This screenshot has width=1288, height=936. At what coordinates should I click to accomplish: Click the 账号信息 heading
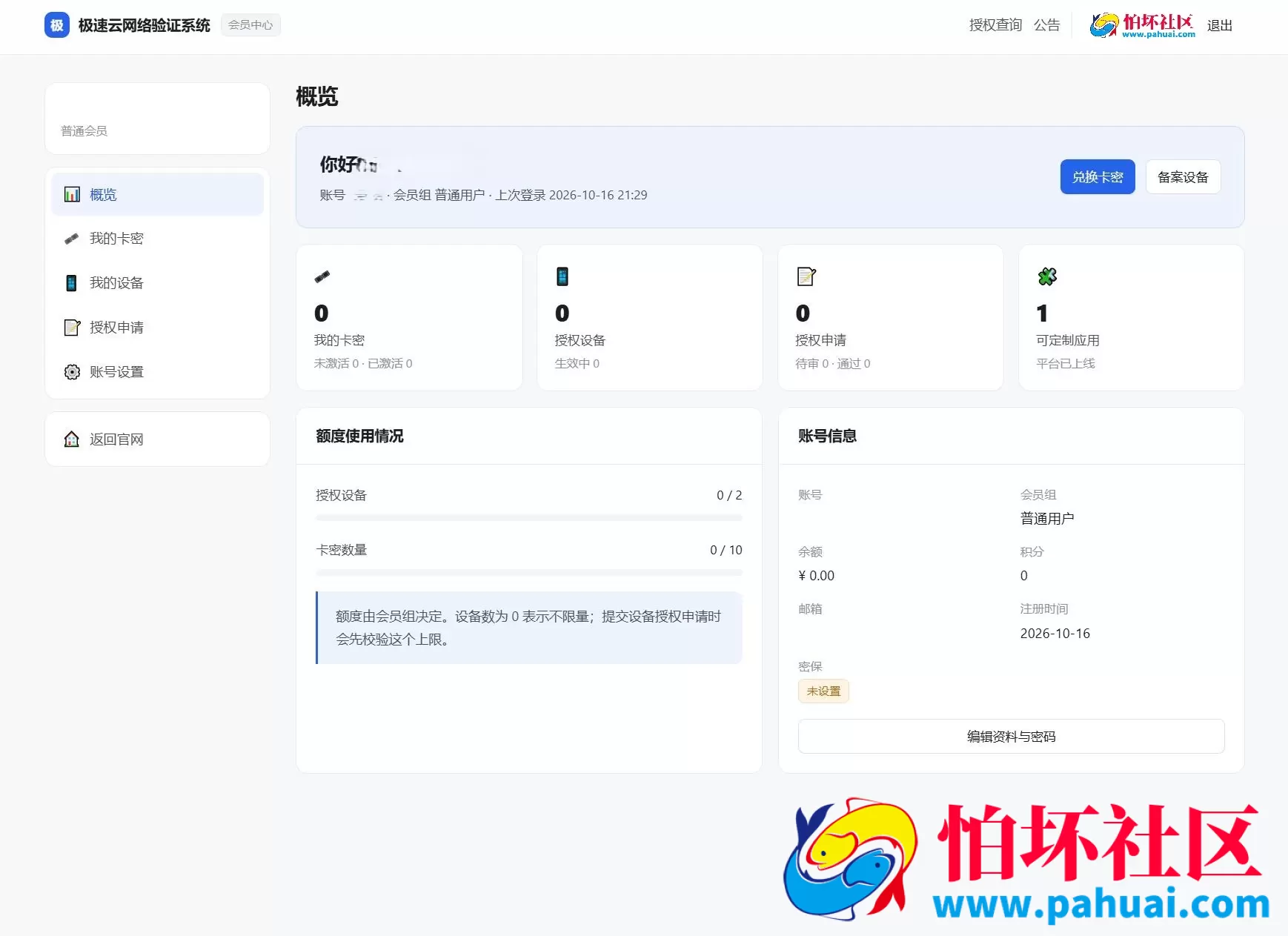point(827,436)
